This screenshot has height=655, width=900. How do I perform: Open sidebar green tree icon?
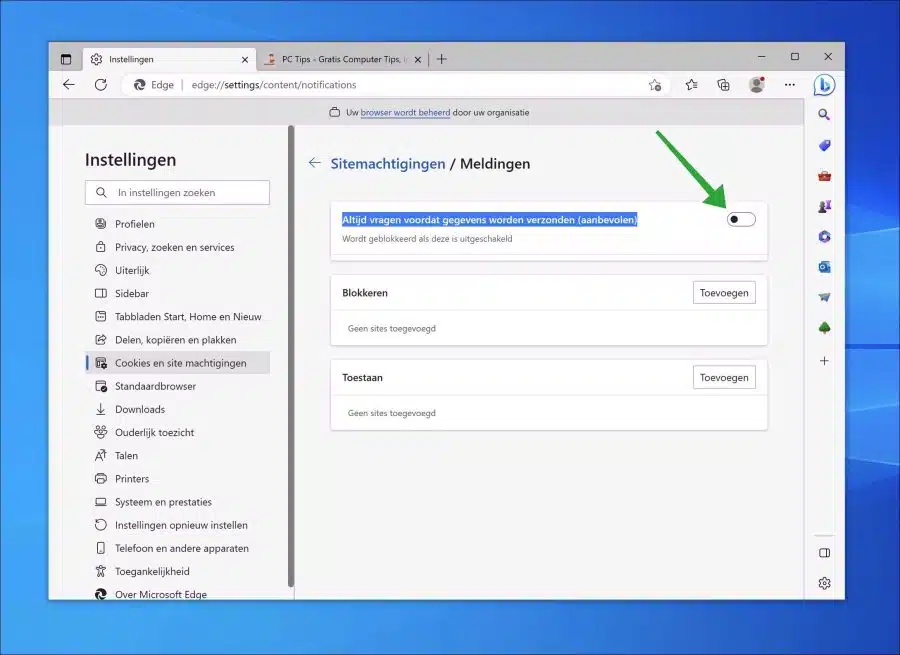click(x=824, y=328)
